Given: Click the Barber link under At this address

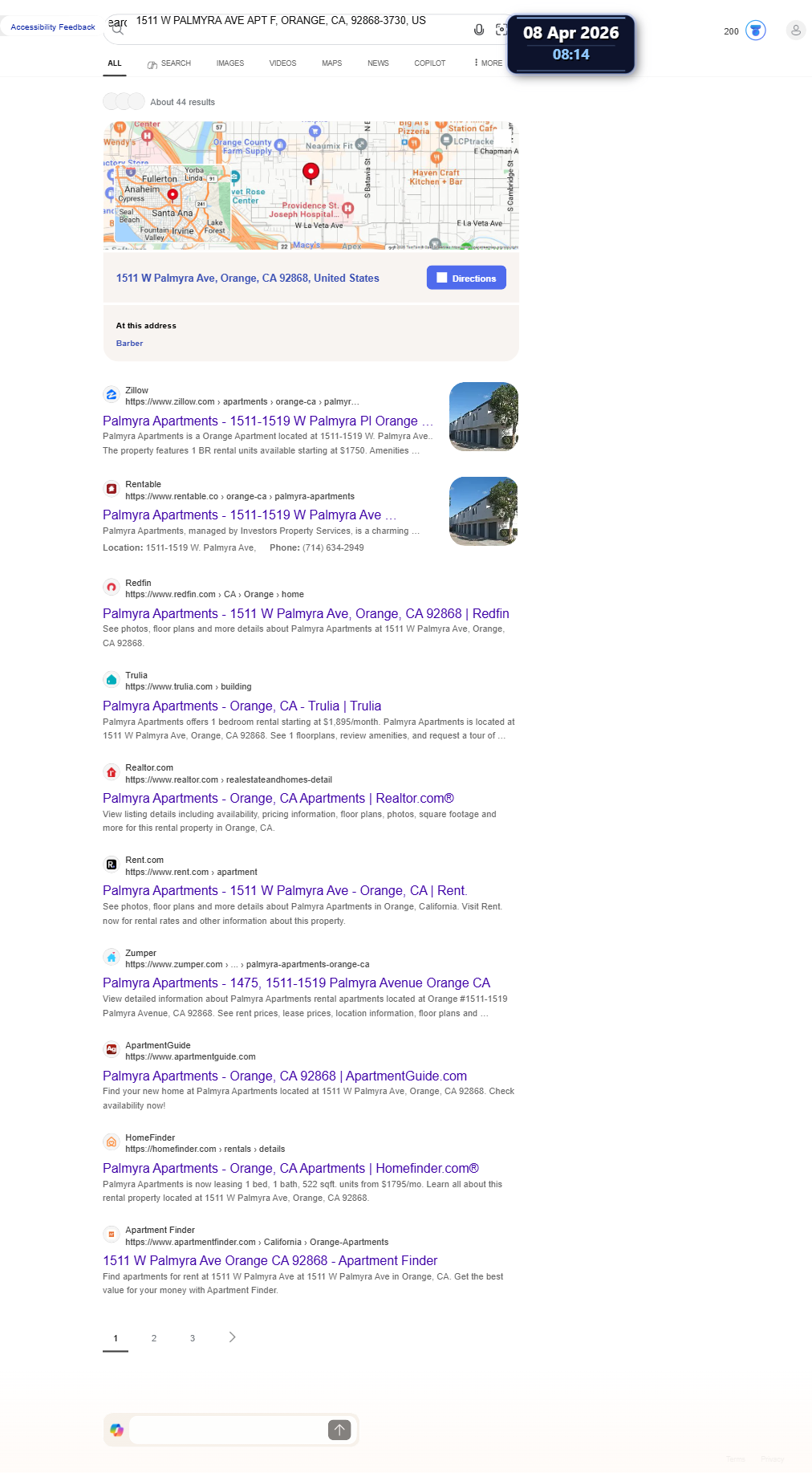Looking at the screenshot, I should [x=129, y=344].
